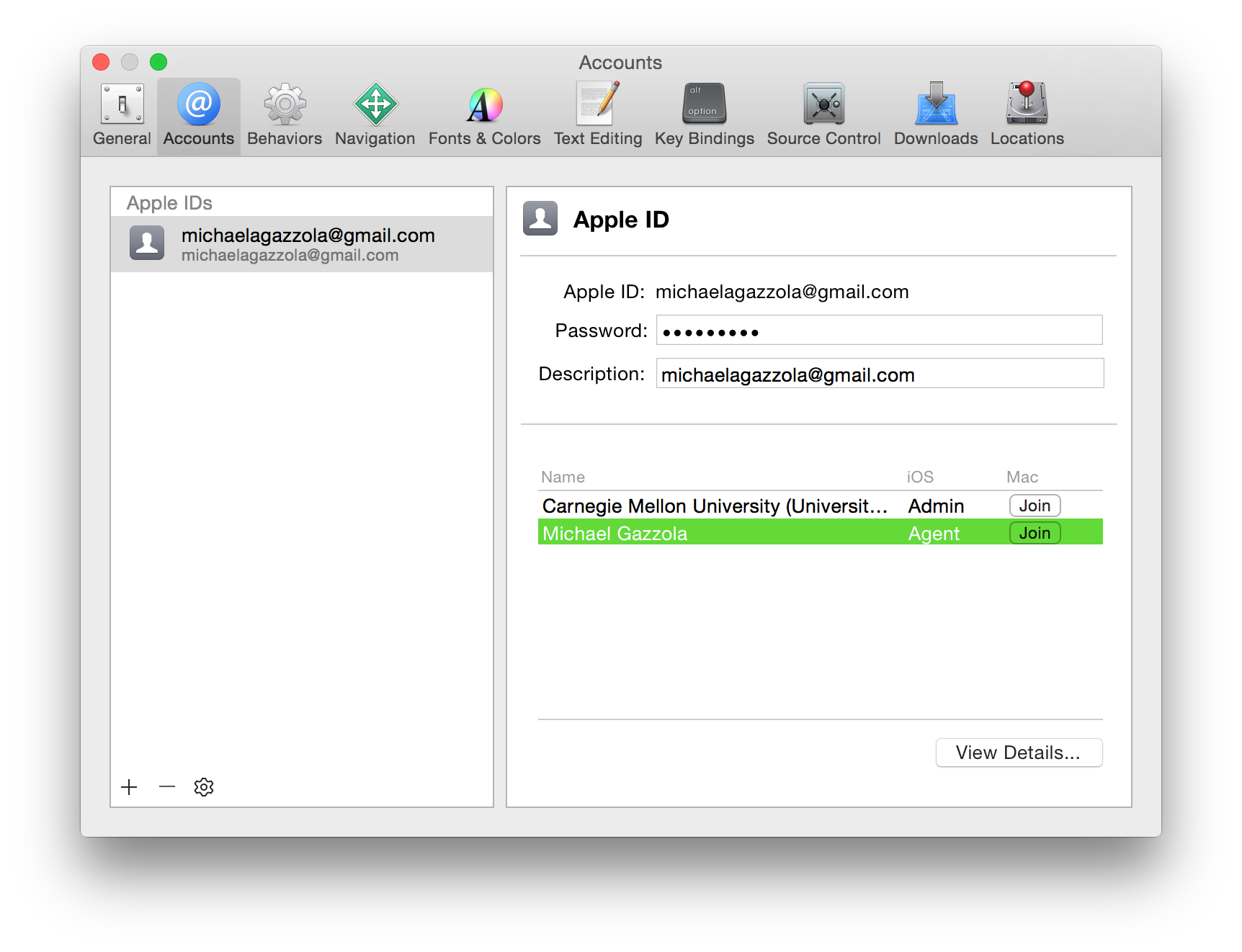Switch to Navigation preferences
The image size is (1242, 952).
tap(375, 115)
